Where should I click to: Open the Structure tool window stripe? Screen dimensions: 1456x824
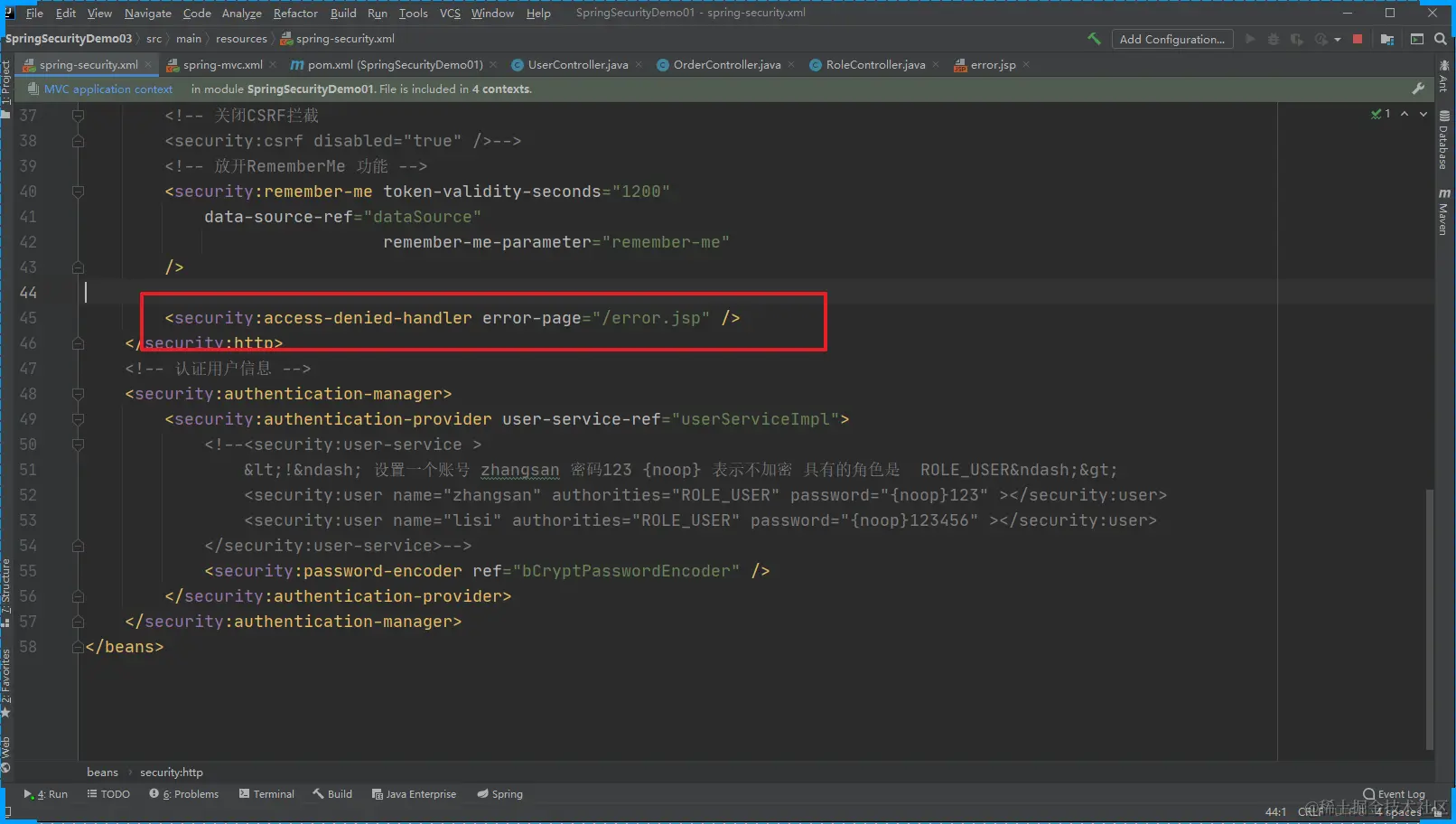6,593
